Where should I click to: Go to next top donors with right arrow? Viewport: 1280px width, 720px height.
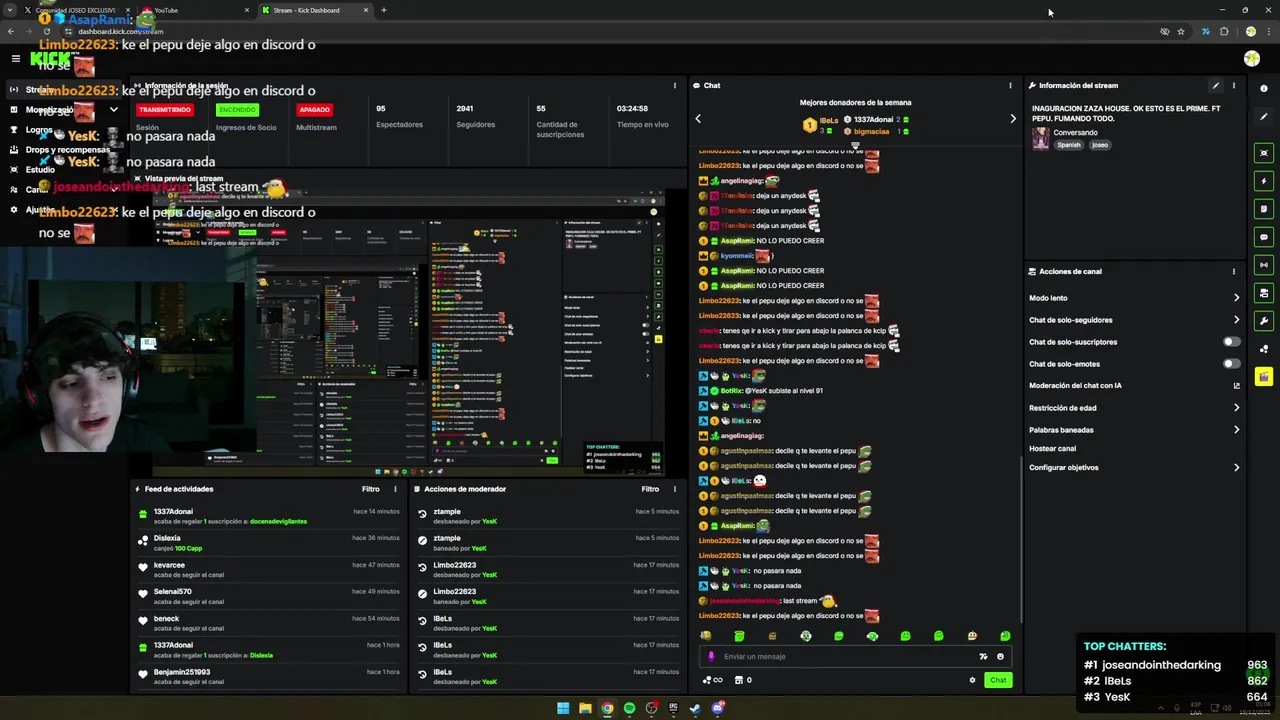1013,119
